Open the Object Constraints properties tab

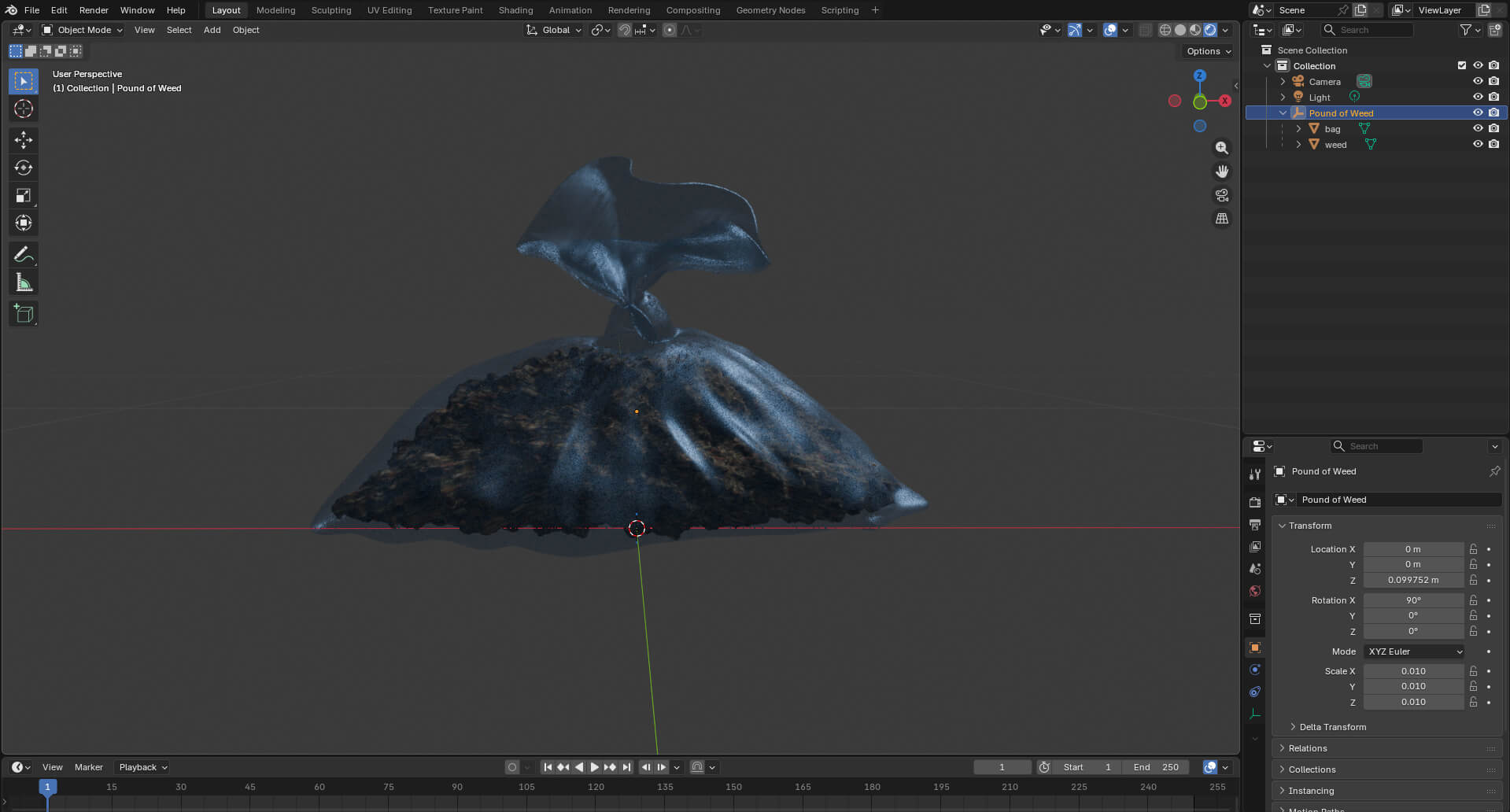point(1255,692)
